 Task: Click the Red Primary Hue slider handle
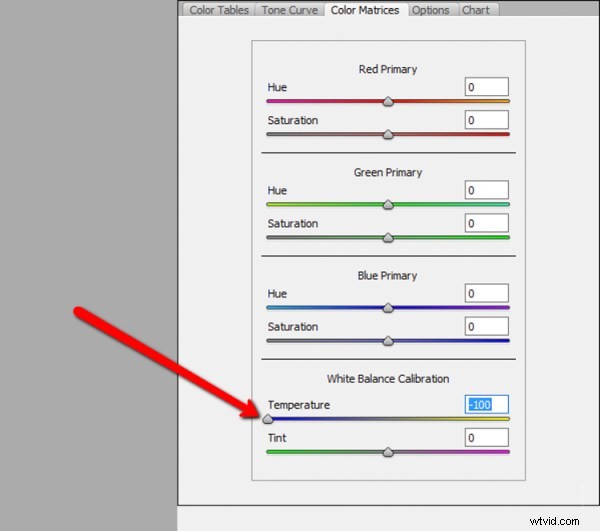[x=388, y=101]
